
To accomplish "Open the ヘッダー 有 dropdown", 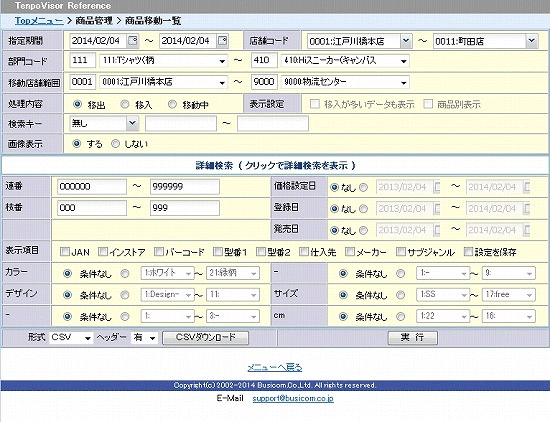I will point(144,337).
